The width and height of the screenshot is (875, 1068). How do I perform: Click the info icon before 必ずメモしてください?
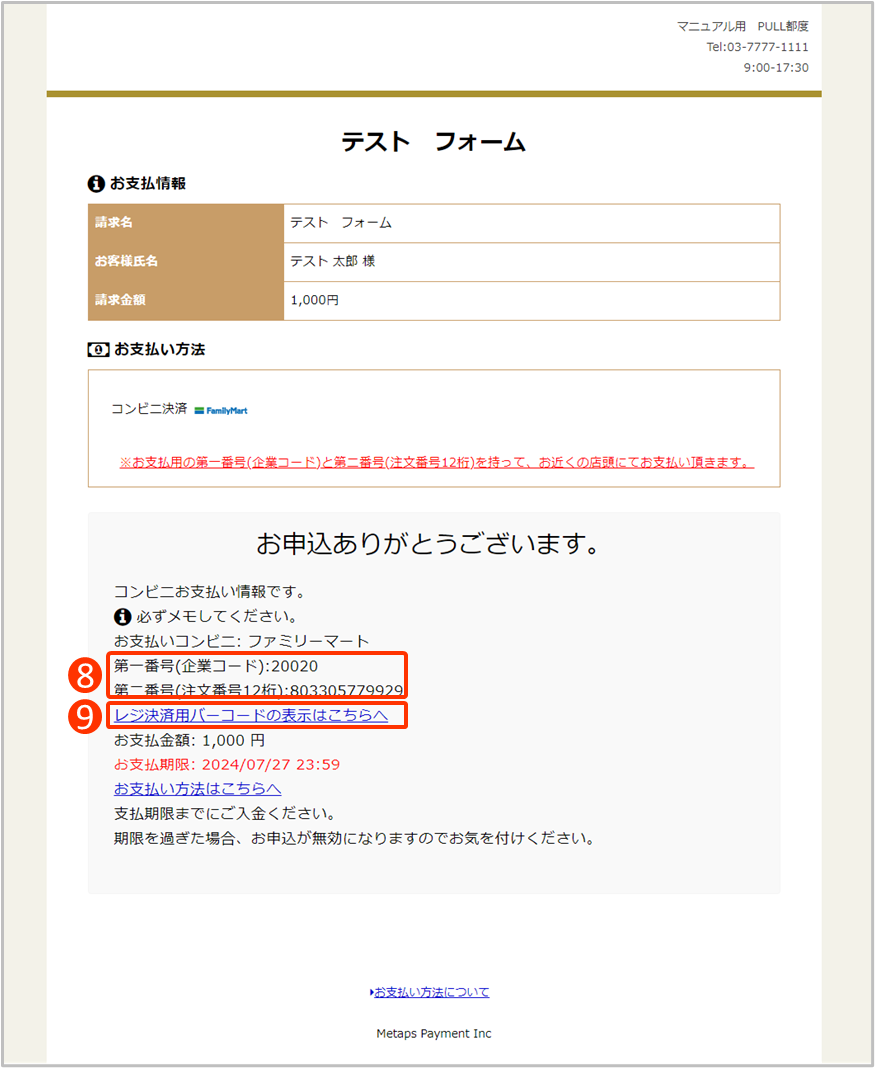(123, 616)
